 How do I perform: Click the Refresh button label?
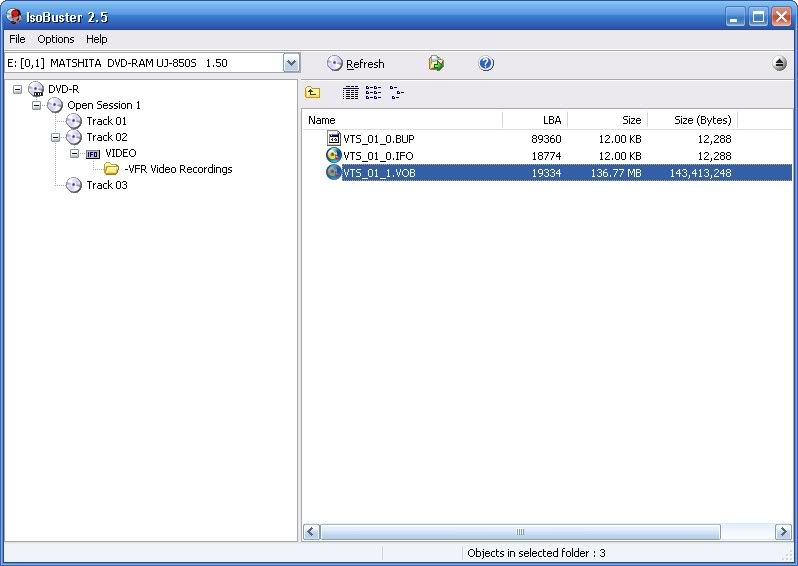[x=365, y=64]
